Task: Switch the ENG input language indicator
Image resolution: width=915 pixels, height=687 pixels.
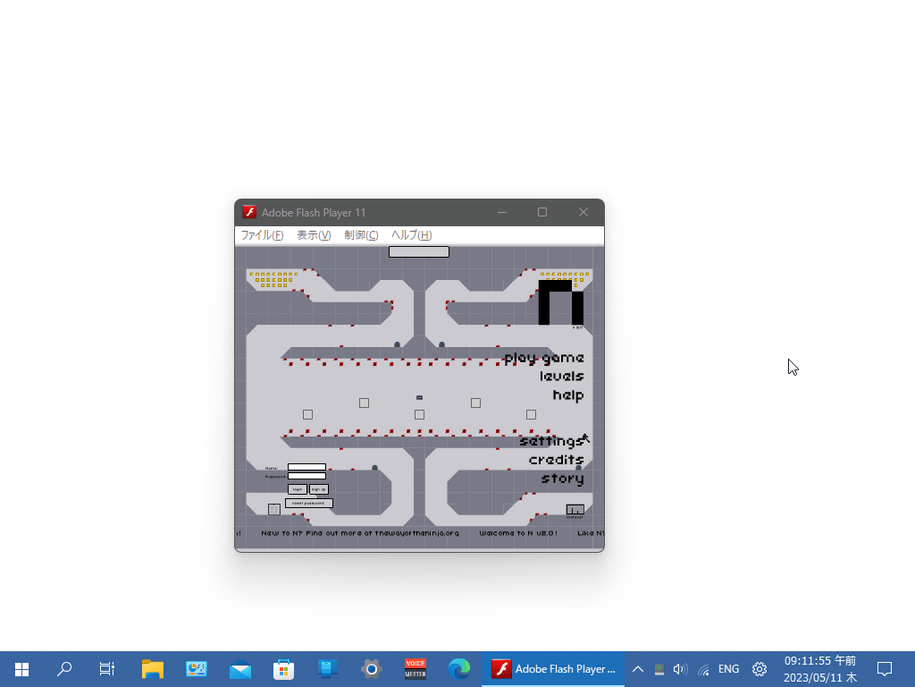Action: click(x=729, y=669)
